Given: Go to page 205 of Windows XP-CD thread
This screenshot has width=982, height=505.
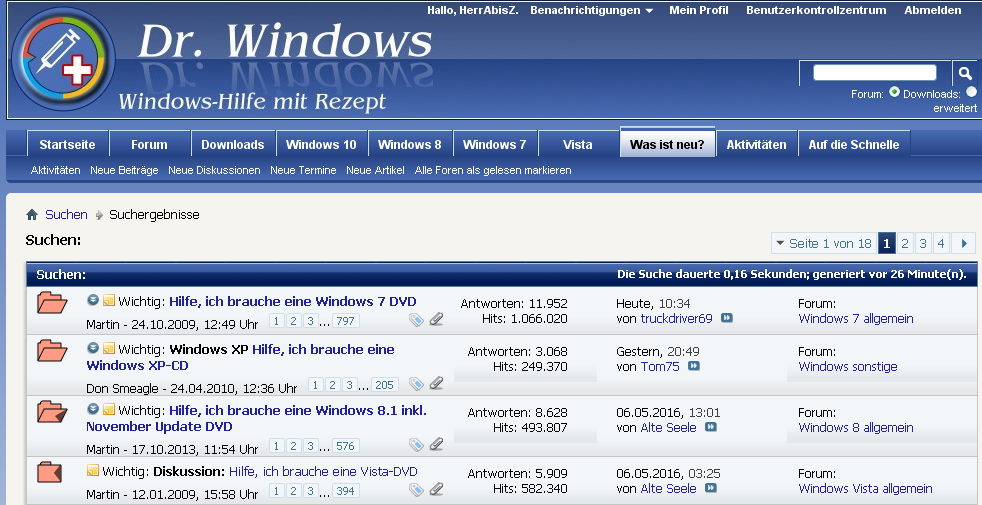Looking at the screenshot, I should pos(384,385).
